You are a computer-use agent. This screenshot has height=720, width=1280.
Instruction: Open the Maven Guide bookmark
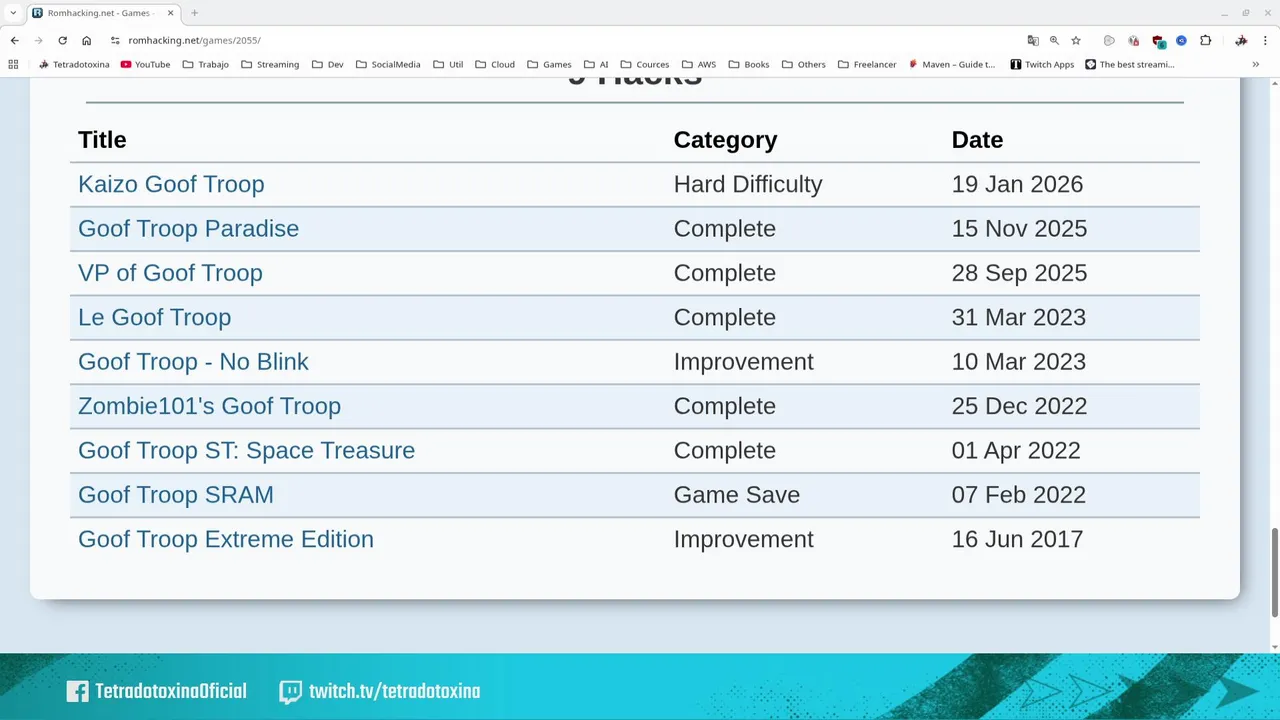click(951, 64)
